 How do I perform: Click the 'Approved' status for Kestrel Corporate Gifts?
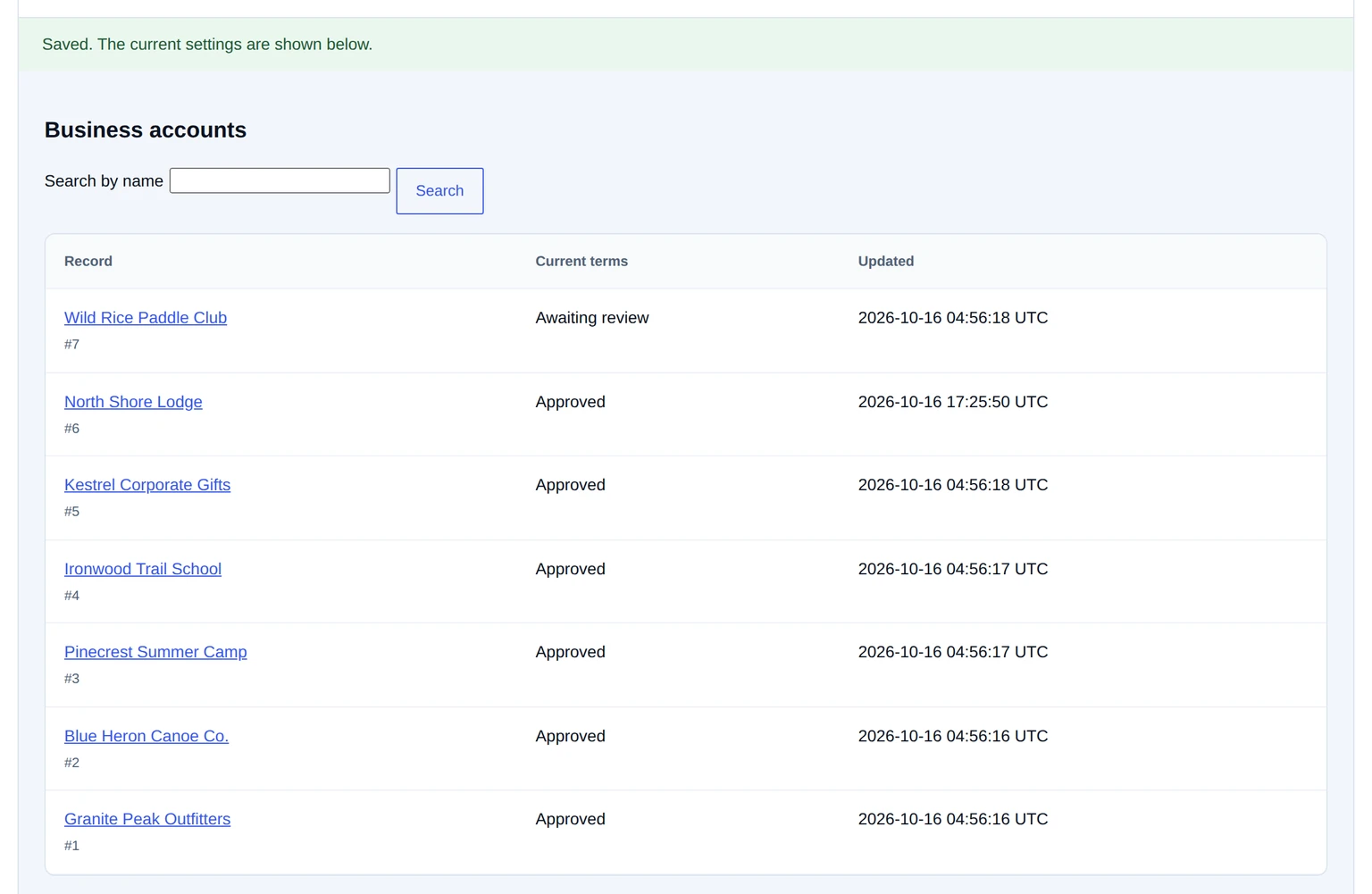(x=571, y=485)
